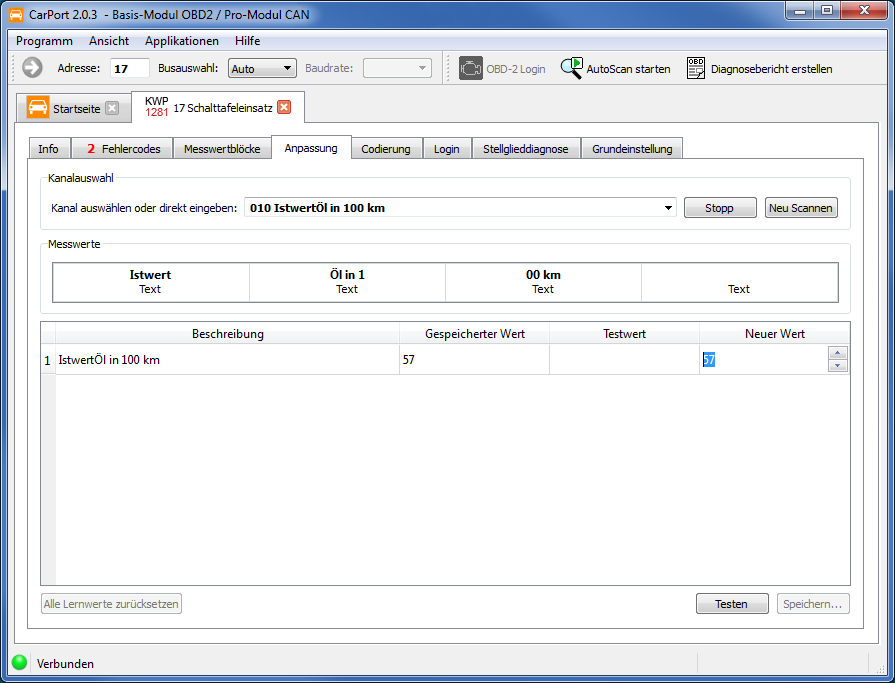
Task: Open the Programm menu
Action: point(45,41)
